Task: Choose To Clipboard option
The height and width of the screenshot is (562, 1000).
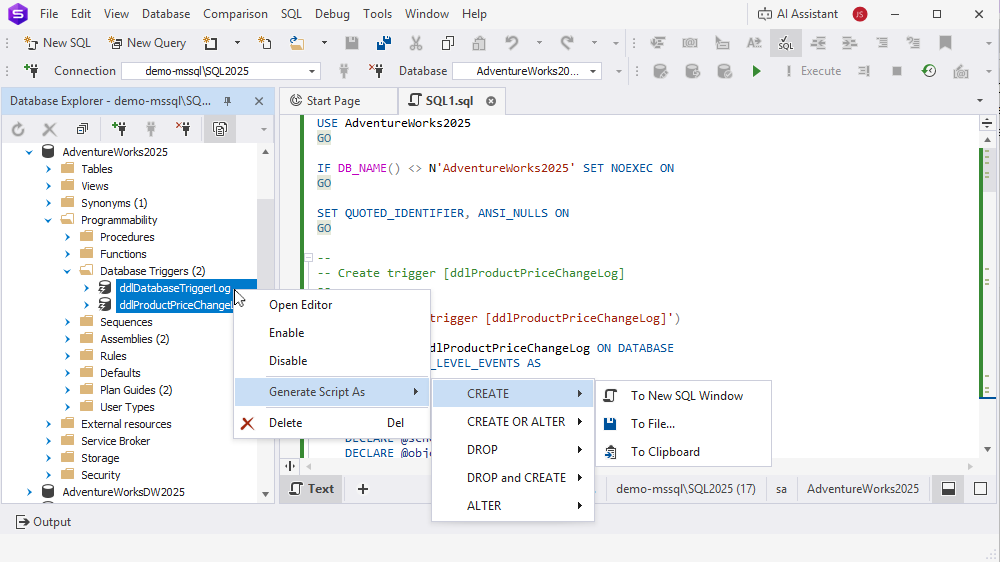Action: (x=683, y=452)
